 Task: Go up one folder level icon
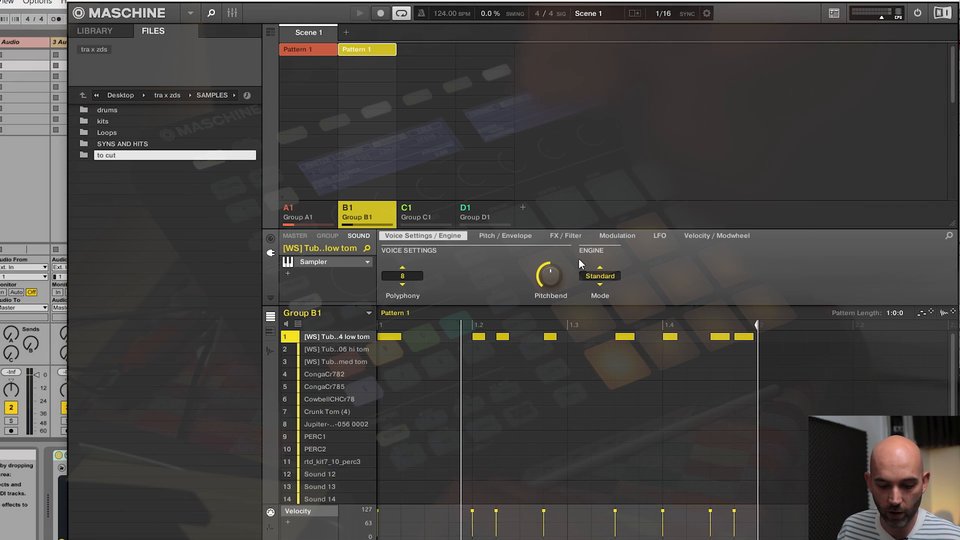point(83,95)
